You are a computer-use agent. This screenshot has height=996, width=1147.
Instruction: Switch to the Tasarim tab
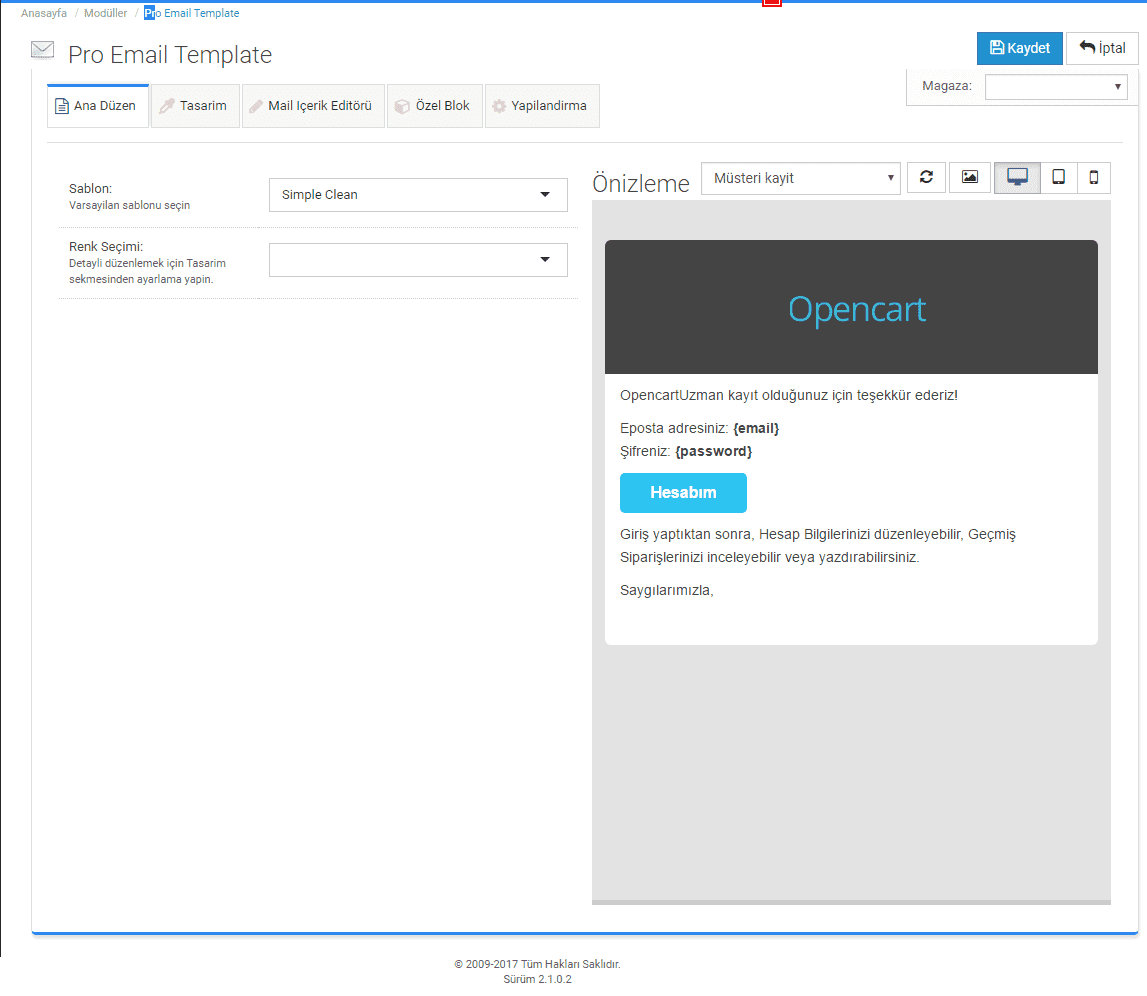tap(195, 106)
